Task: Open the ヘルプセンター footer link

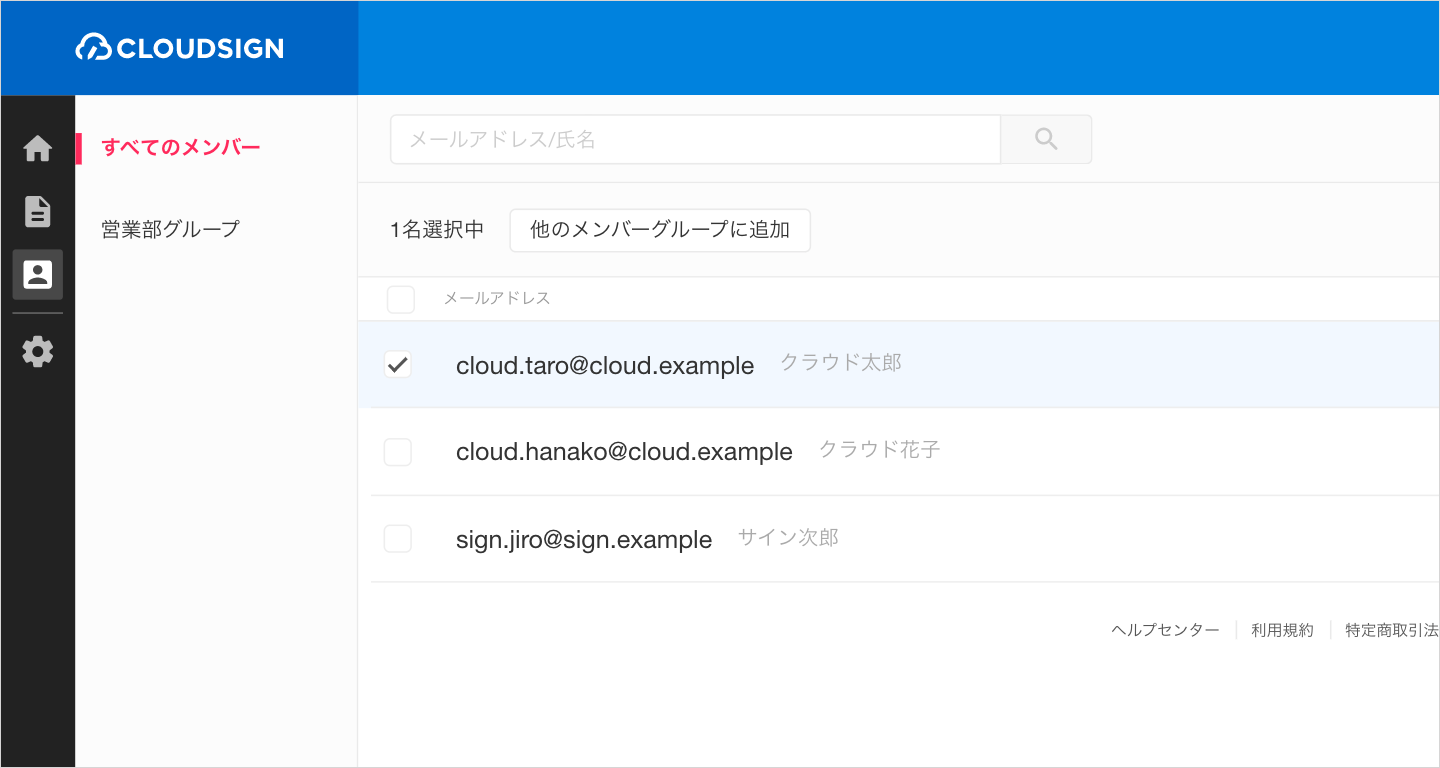Action: [1165, 630]
